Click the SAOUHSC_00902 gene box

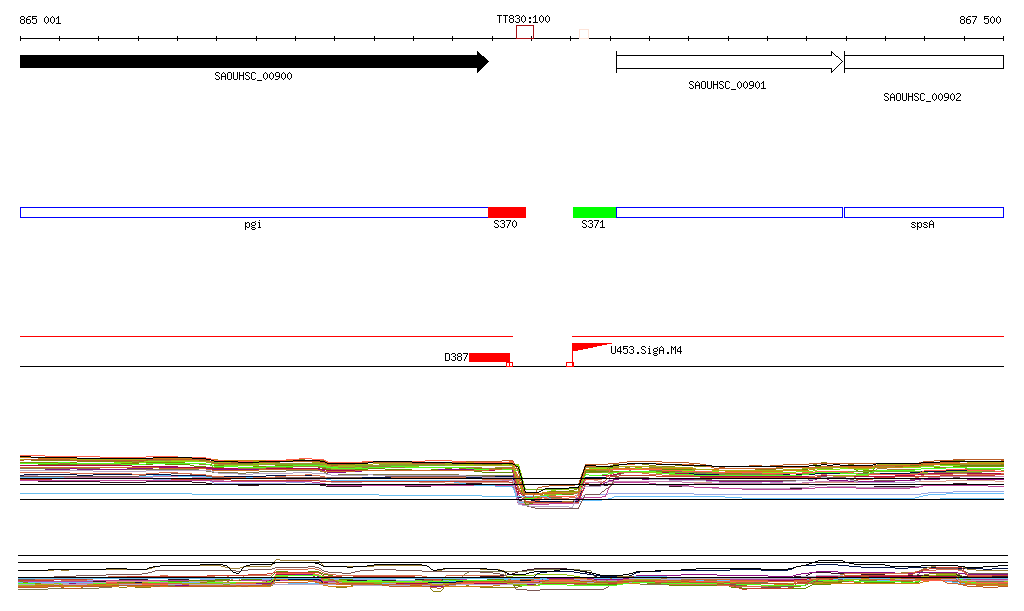923,62
